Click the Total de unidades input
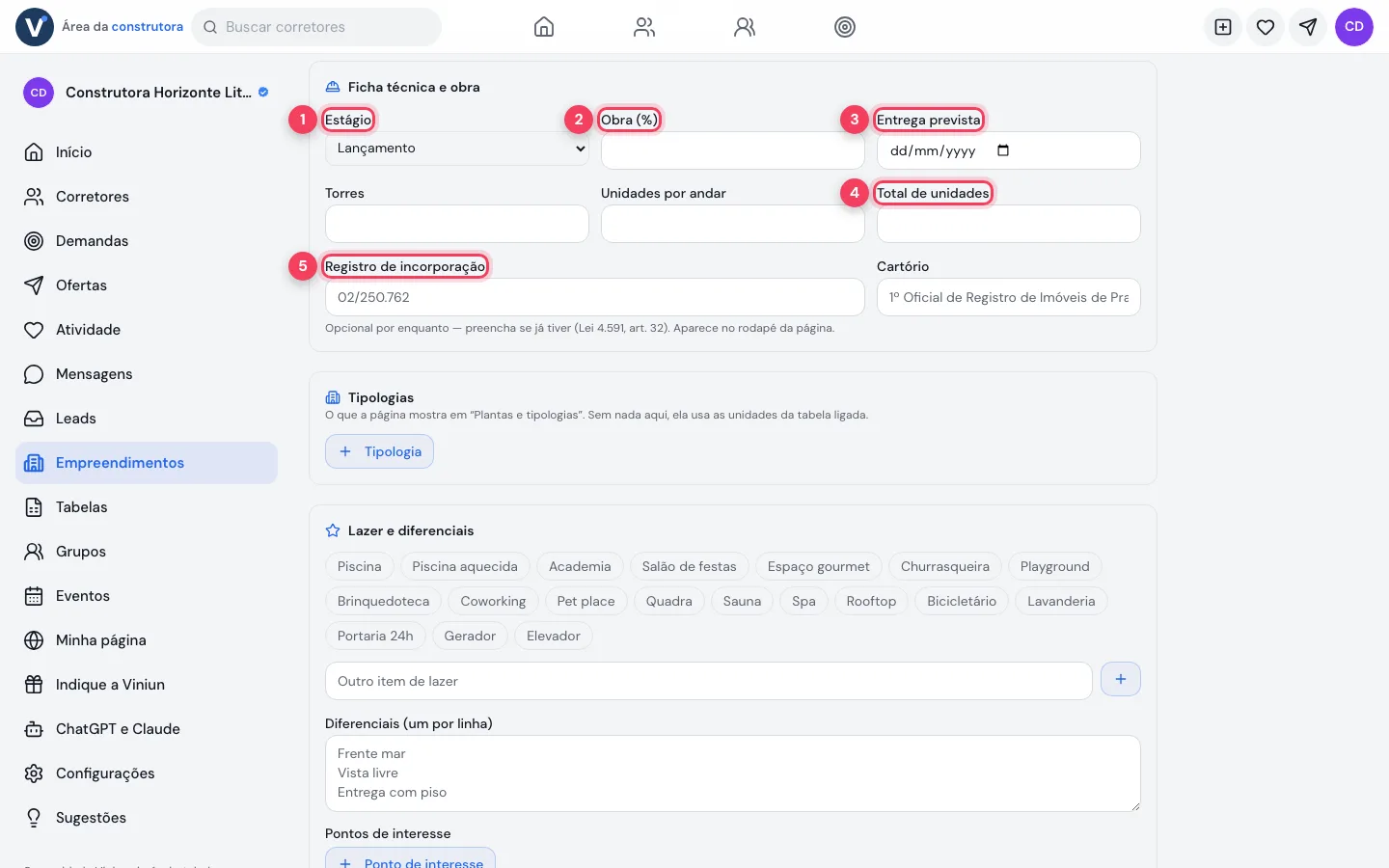Viewport: 1389px width, 868px height. coord(1009,224)
